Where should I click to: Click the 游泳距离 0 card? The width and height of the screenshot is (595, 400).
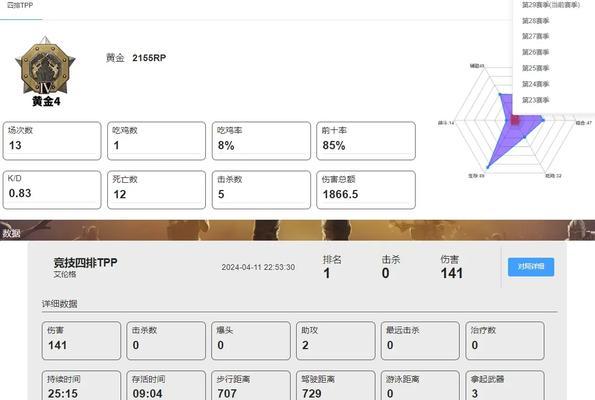coord(420,386)
